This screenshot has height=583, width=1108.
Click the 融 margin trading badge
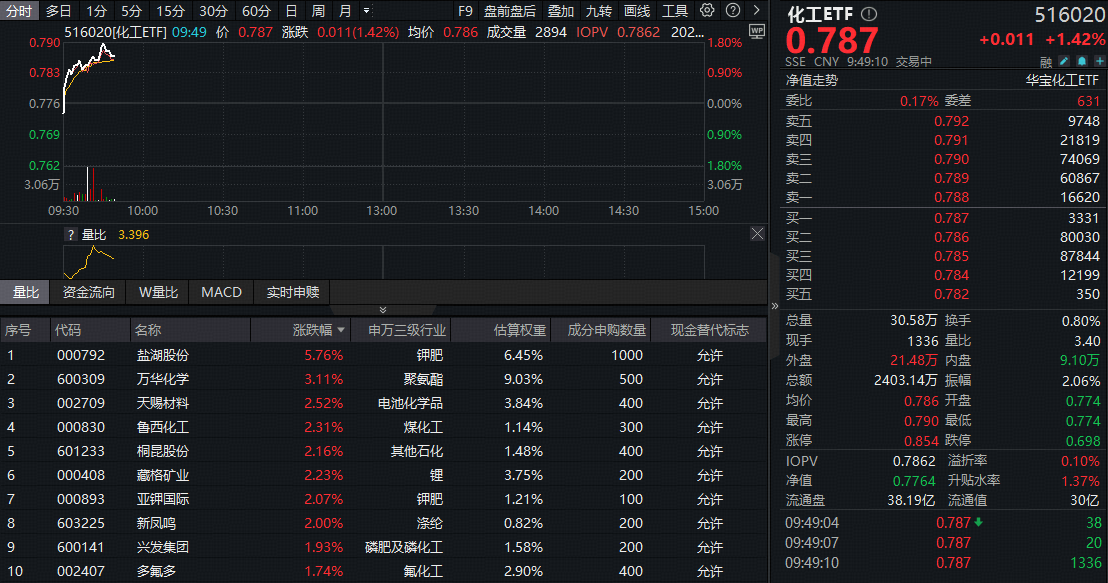click(x=1044, y=61)
